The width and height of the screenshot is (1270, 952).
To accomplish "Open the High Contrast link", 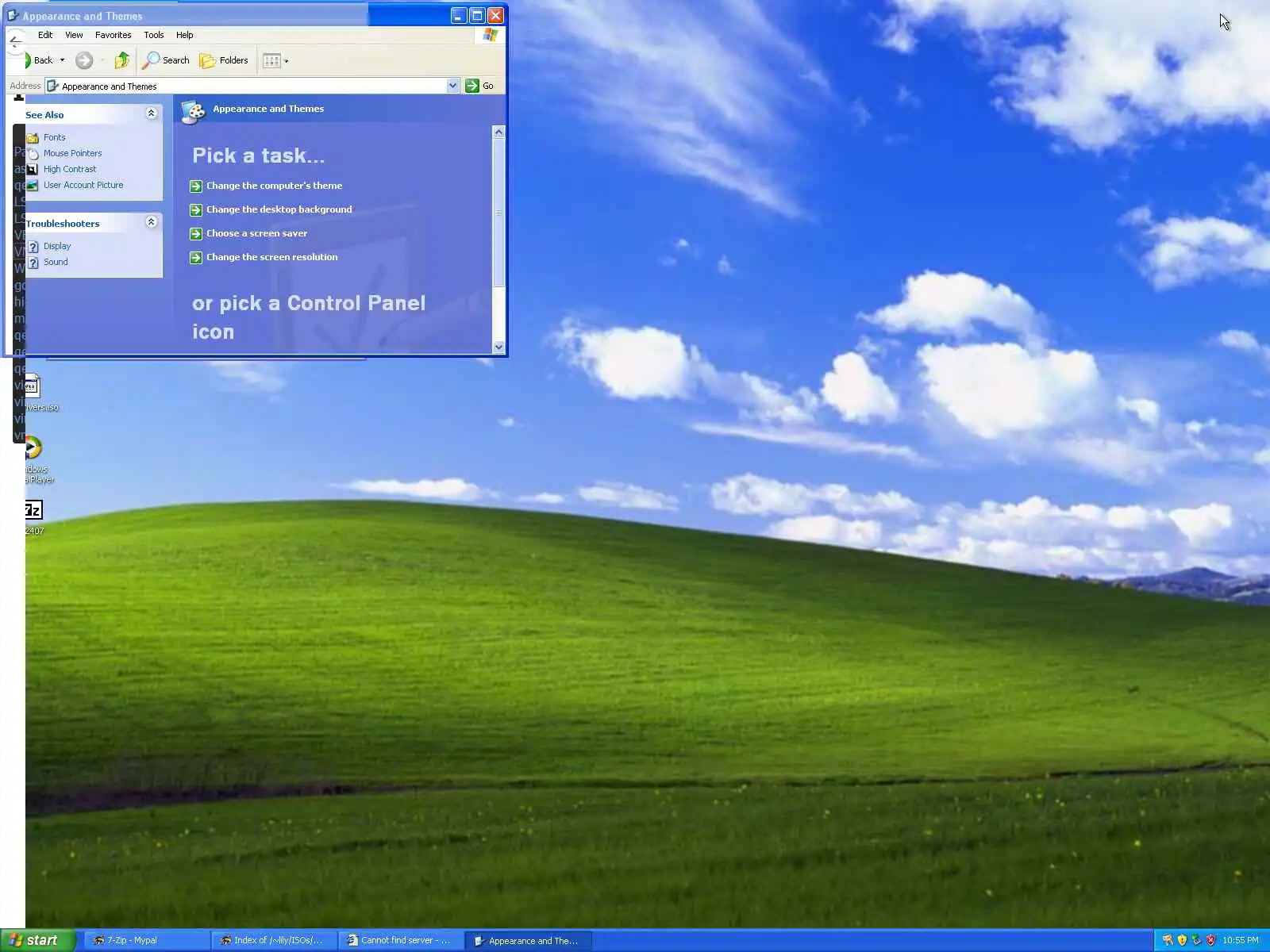I will pos(70,169).
